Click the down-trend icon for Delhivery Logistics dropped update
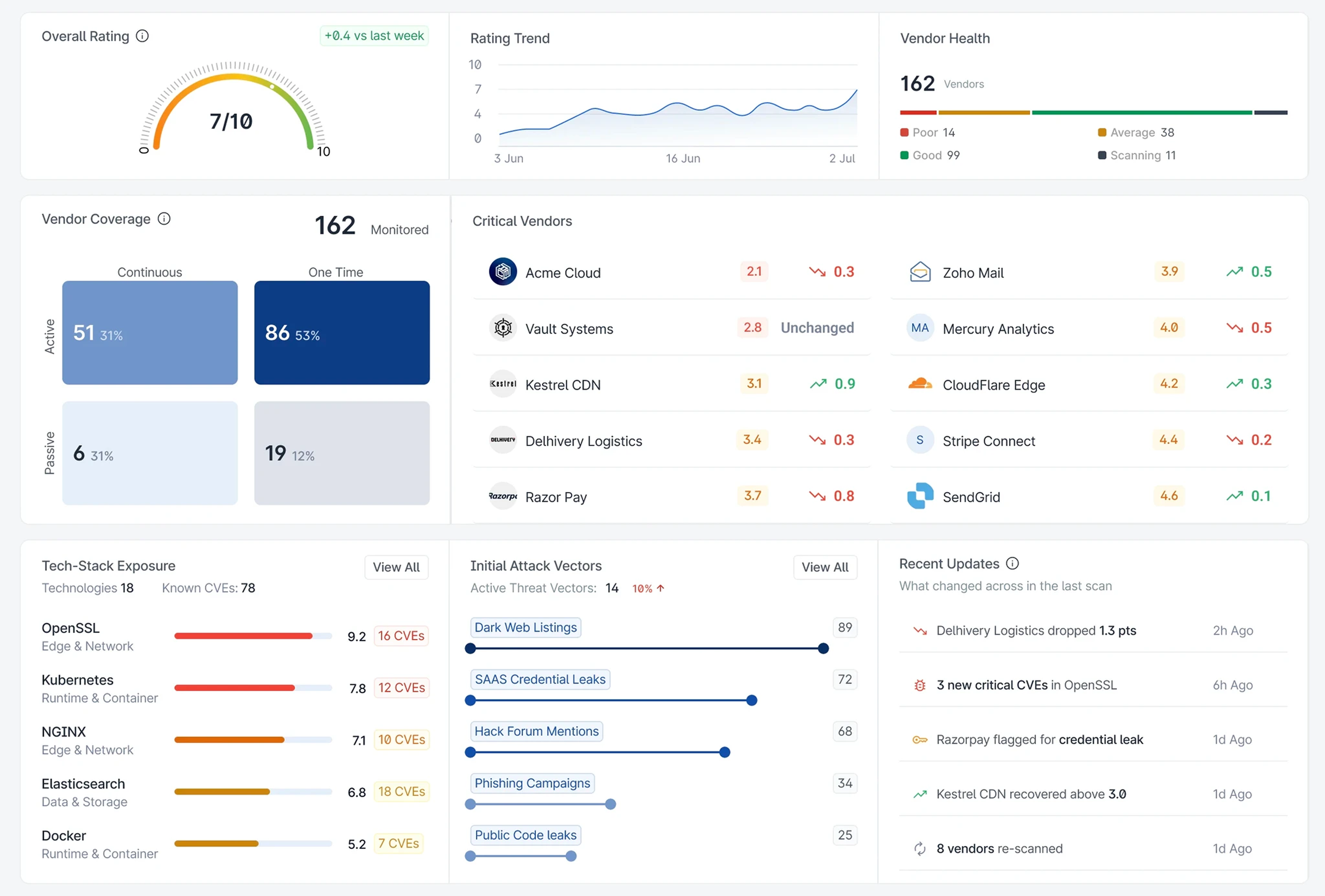 [920, 631]
